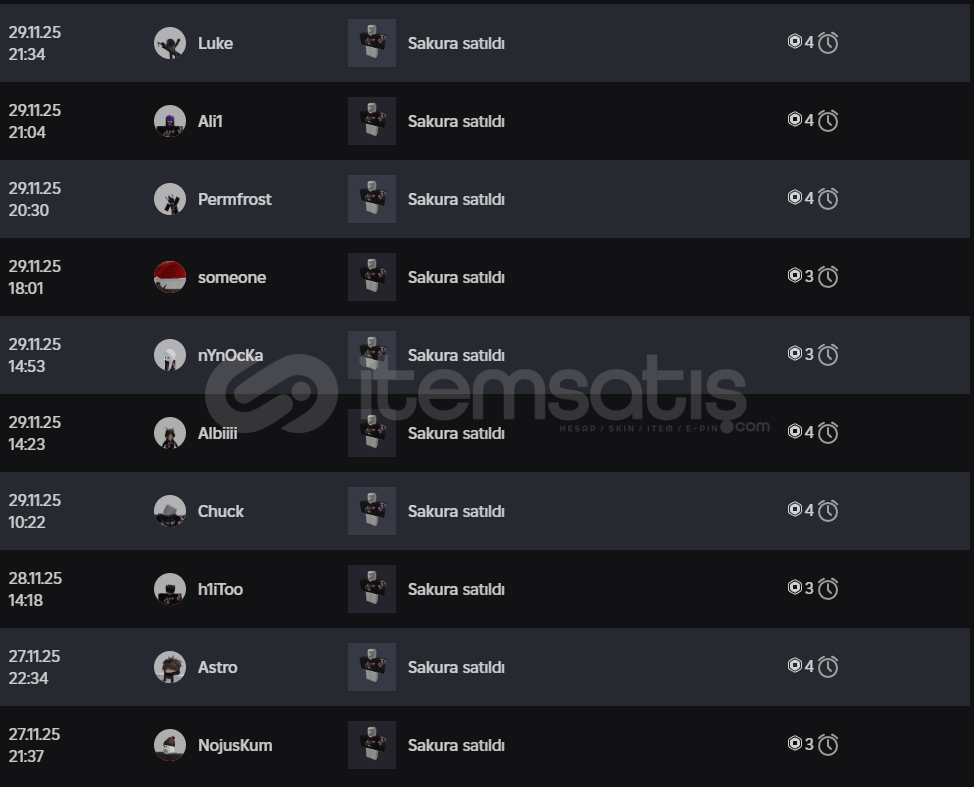Click the h1iToo avatar image
The width and height of the screenshot is (974, 787).
pos(170,589)
